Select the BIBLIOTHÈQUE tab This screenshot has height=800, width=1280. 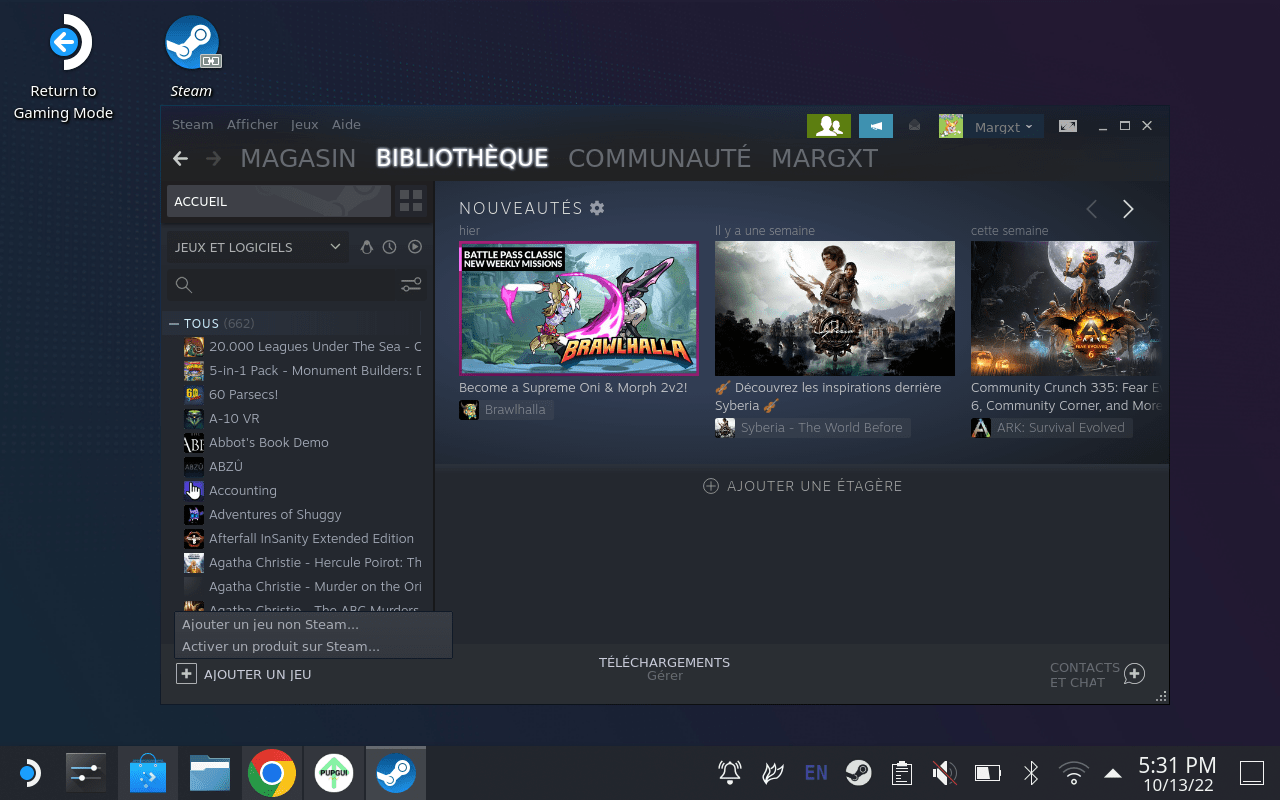pos(462,158)
